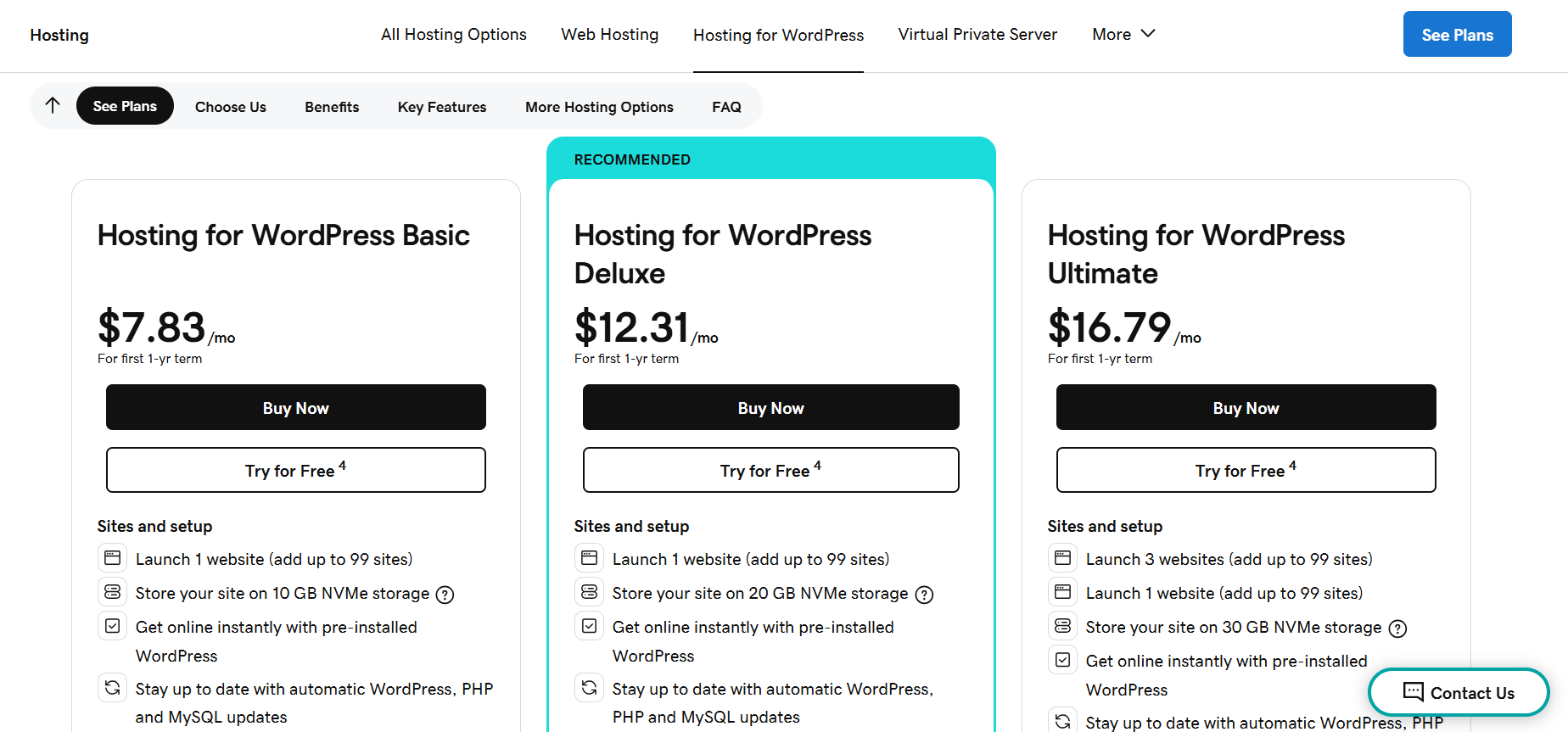Screen dimensions: 1568x732
Task: Try WordPress Ultimate plan for free
Action: [x=1246, y=470]
